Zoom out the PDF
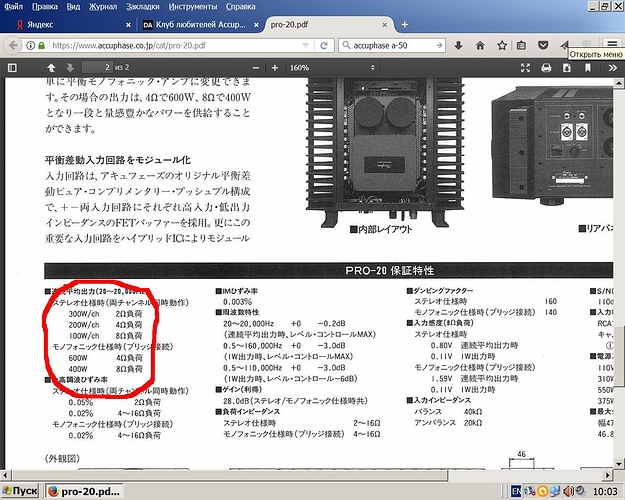Image resolution: width=625 pixels, height=500 pixels. [x=256, y=68]
